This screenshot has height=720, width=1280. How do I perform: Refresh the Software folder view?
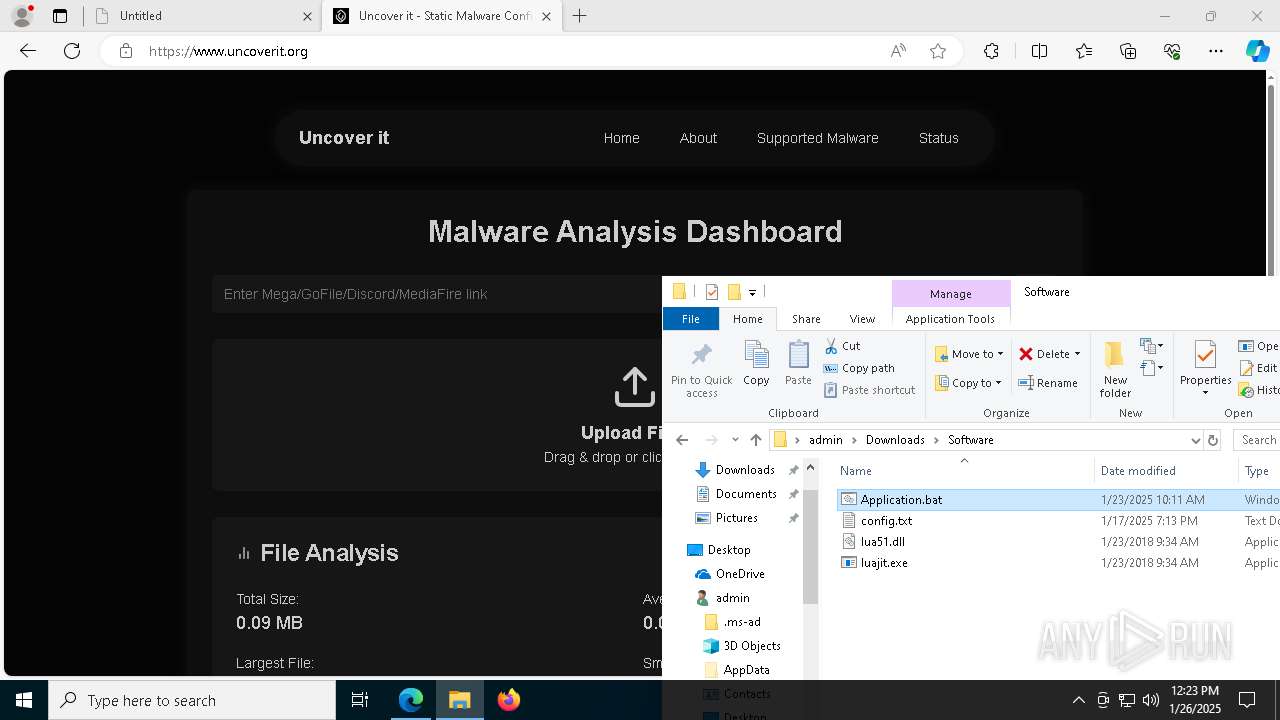tap(1213, 440)
